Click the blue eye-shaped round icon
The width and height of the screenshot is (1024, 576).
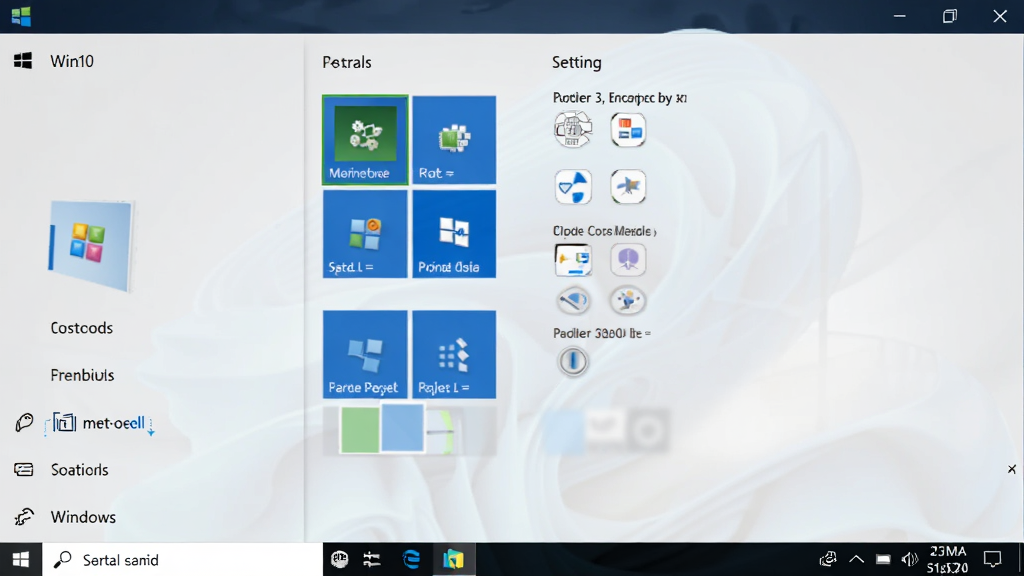coord(573,300)
